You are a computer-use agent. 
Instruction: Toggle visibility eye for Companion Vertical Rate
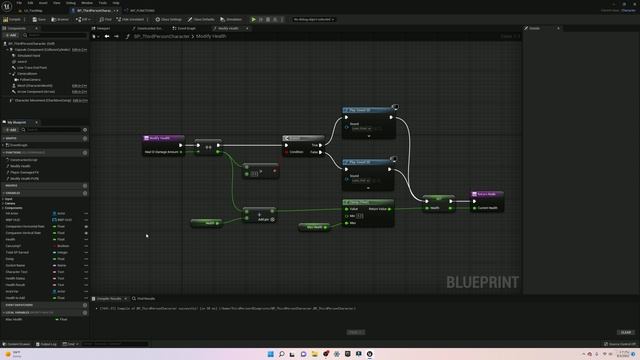[x=86, y=233]
